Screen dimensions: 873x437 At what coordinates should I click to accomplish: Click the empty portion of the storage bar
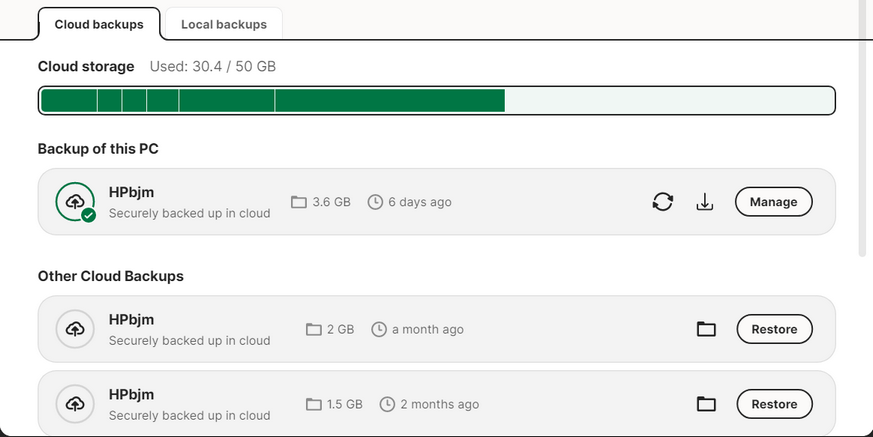click(x=669, y=101)
